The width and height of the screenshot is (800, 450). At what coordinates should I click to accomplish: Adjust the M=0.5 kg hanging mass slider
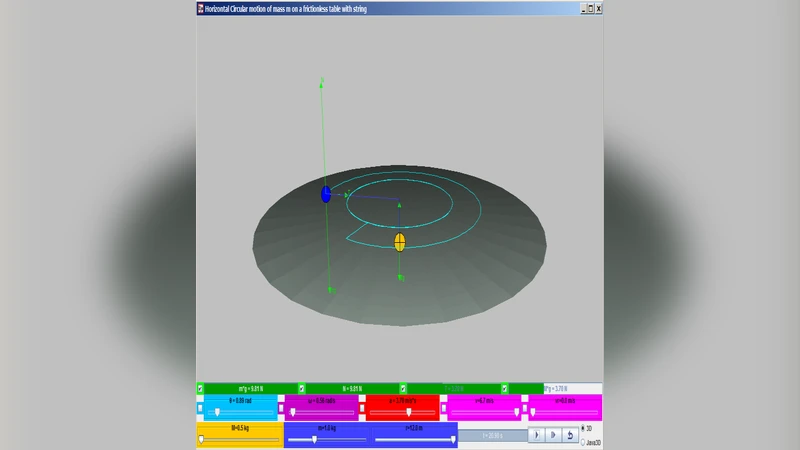pyautogui.click(x=240, y=439)
